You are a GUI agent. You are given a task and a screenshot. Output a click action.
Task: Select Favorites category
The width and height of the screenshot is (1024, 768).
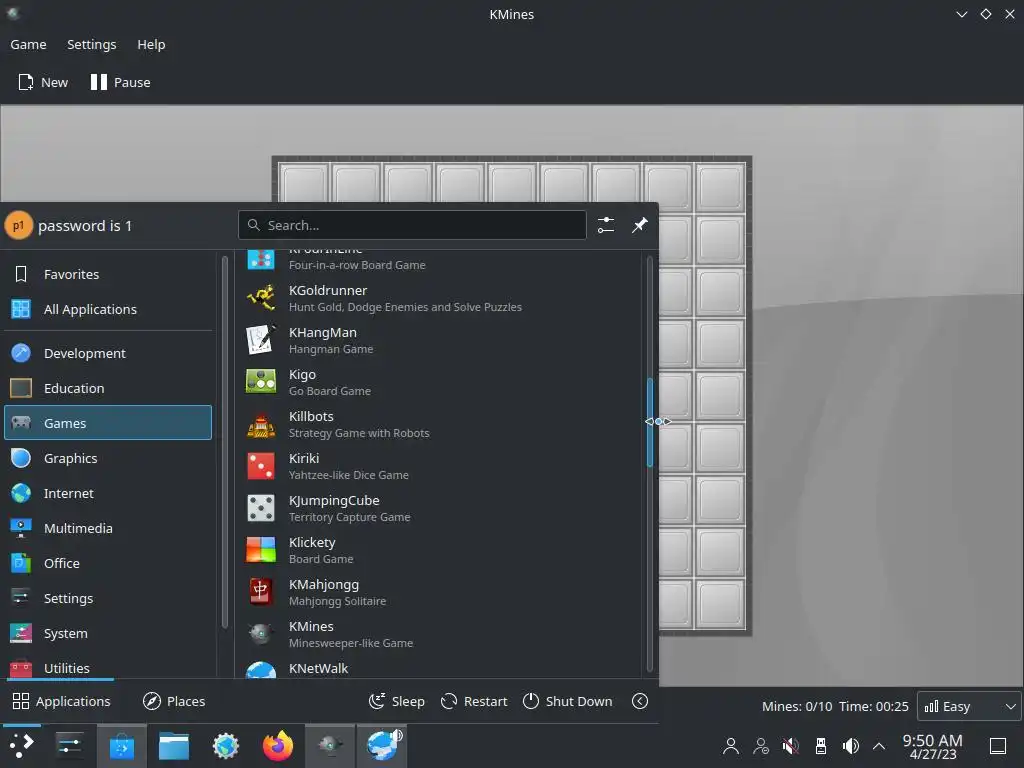pyautogui.click(x=108, y=274)
